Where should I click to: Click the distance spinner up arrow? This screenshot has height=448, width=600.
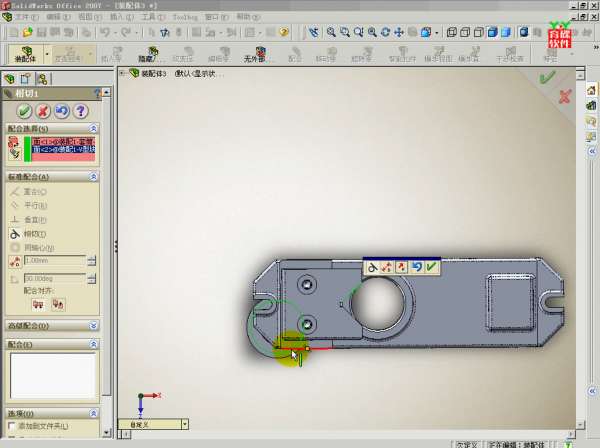pyautogui.click(x=92, y=257)
